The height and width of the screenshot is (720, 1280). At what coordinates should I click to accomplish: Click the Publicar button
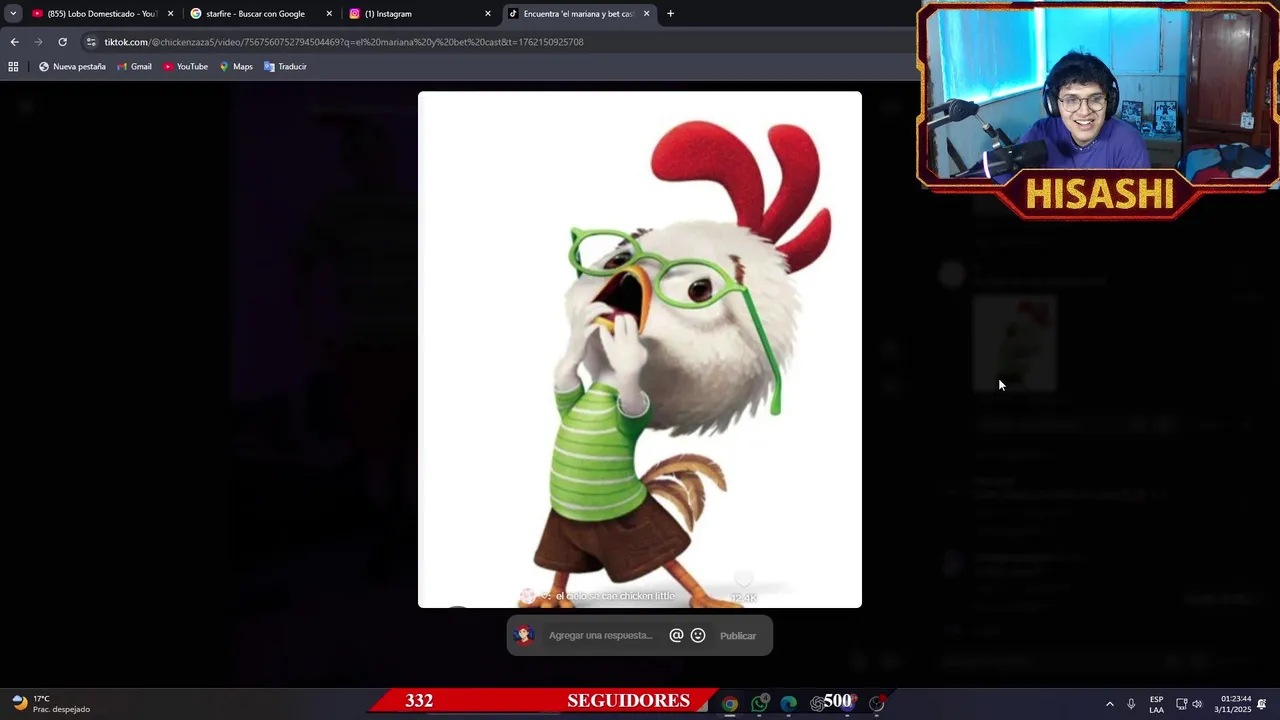(x=738, y=636)
